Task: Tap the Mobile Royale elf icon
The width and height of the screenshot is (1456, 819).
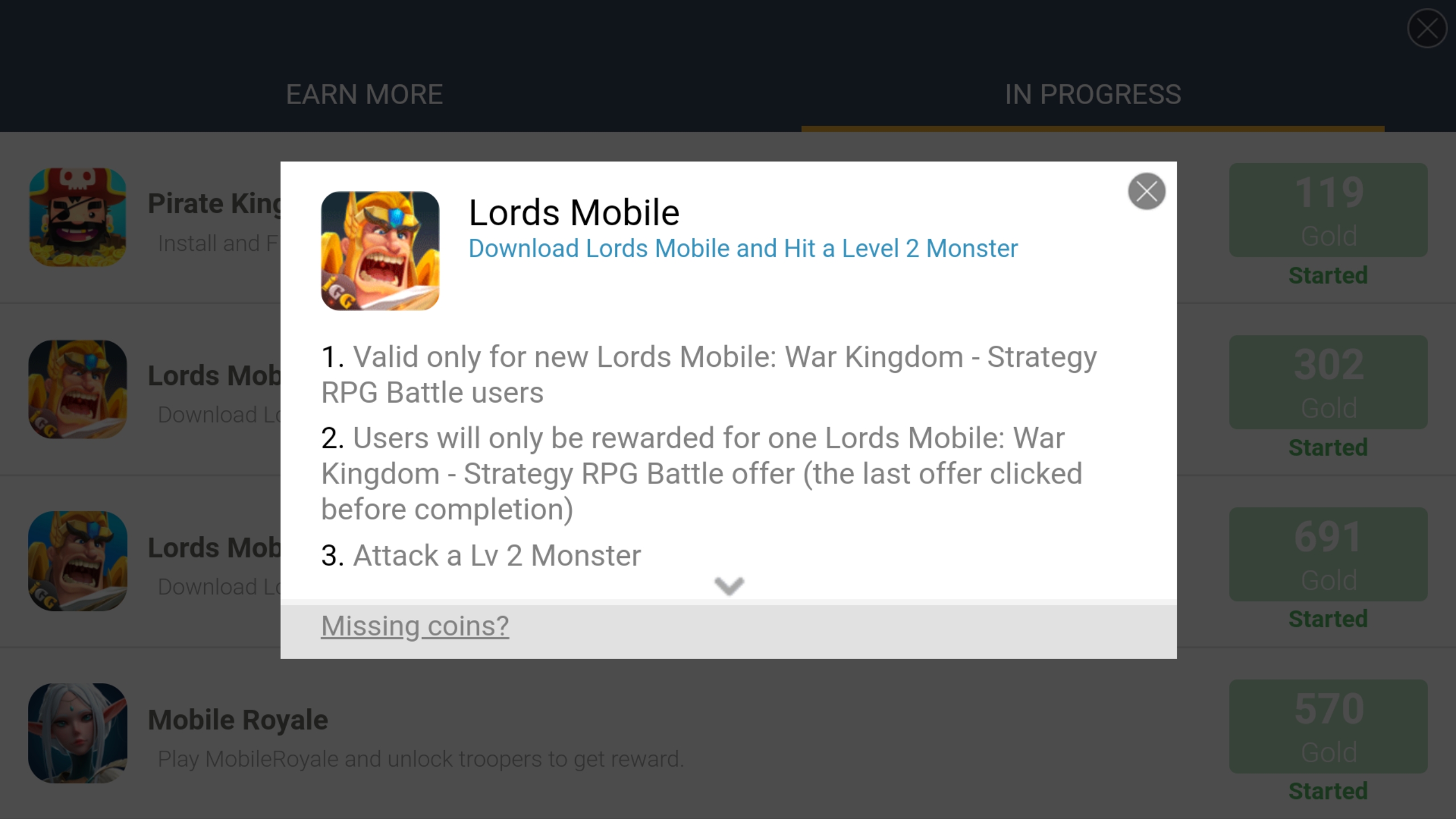Action: (x=78, y=733)
